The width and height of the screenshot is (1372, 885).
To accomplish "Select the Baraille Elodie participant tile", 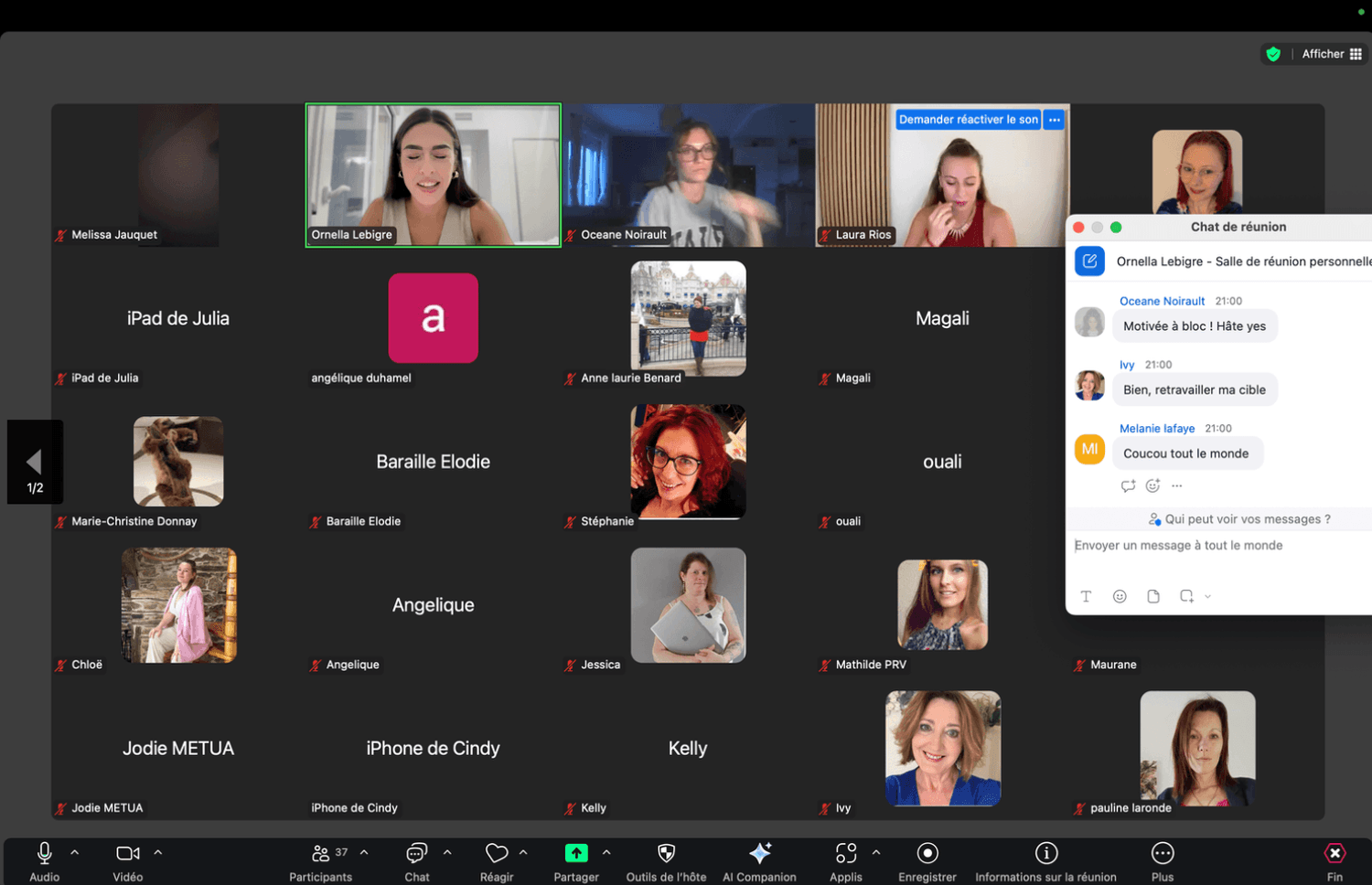I will tap(434, 462).
